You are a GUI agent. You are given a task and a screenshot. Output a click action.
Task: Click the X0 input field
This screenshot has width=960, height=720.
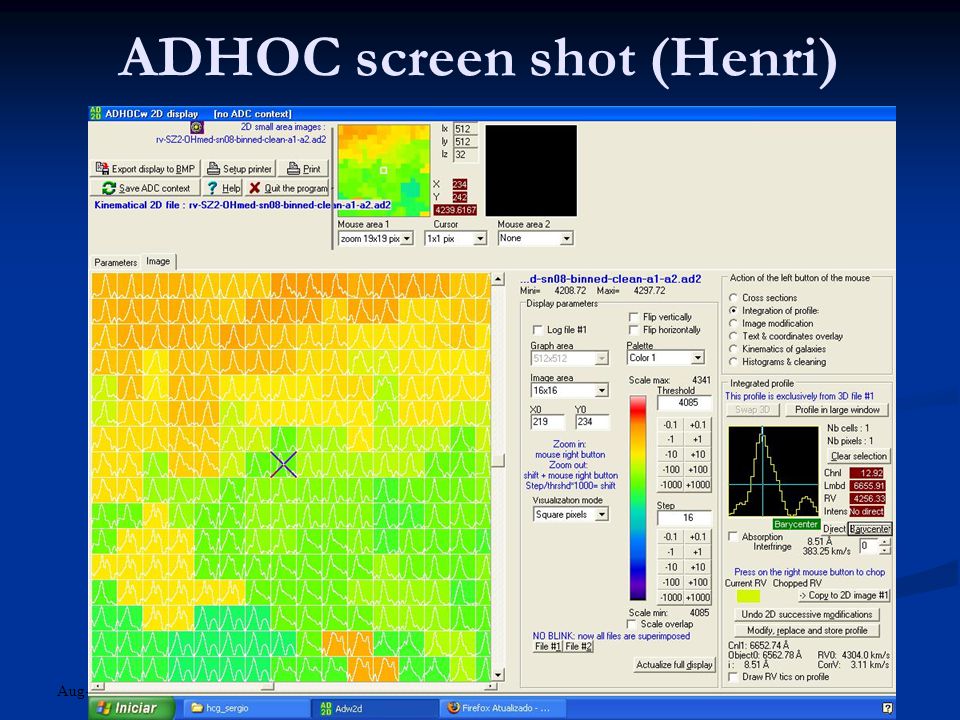(x=547, y=422)
